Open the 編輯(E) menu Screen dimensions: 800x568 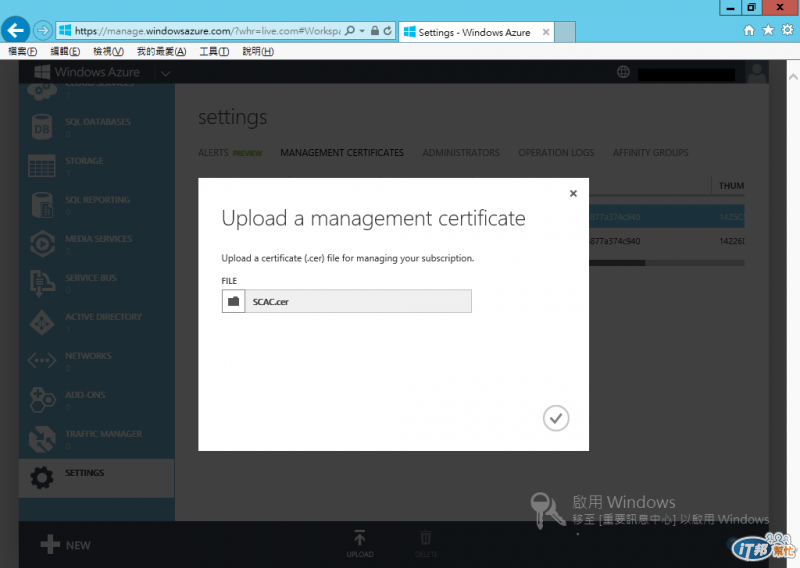[x=65, y=52]
